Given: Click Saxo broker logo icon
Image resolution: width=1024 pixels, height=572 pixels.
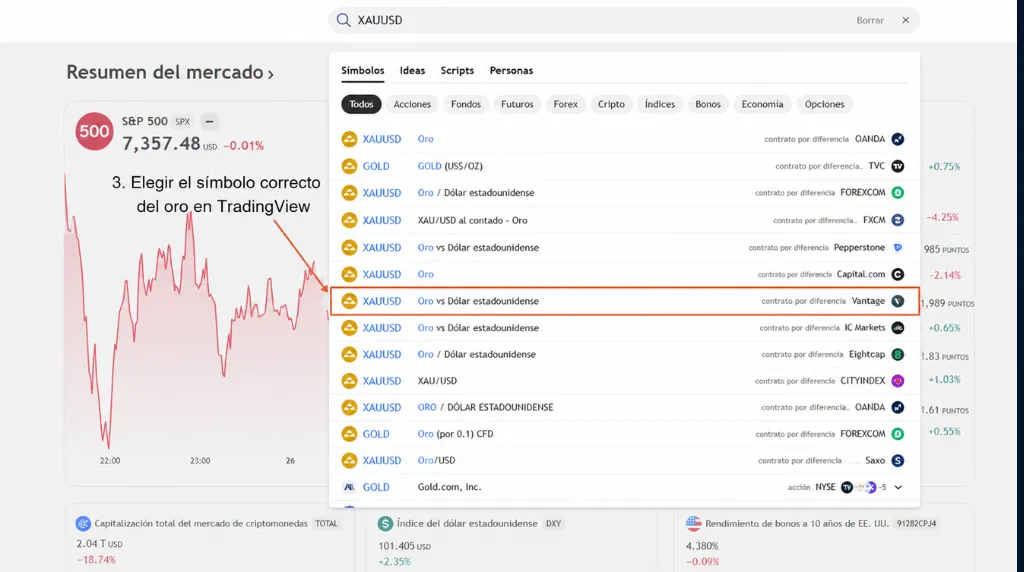Looking at the screenshot, I should coord(898,460).
